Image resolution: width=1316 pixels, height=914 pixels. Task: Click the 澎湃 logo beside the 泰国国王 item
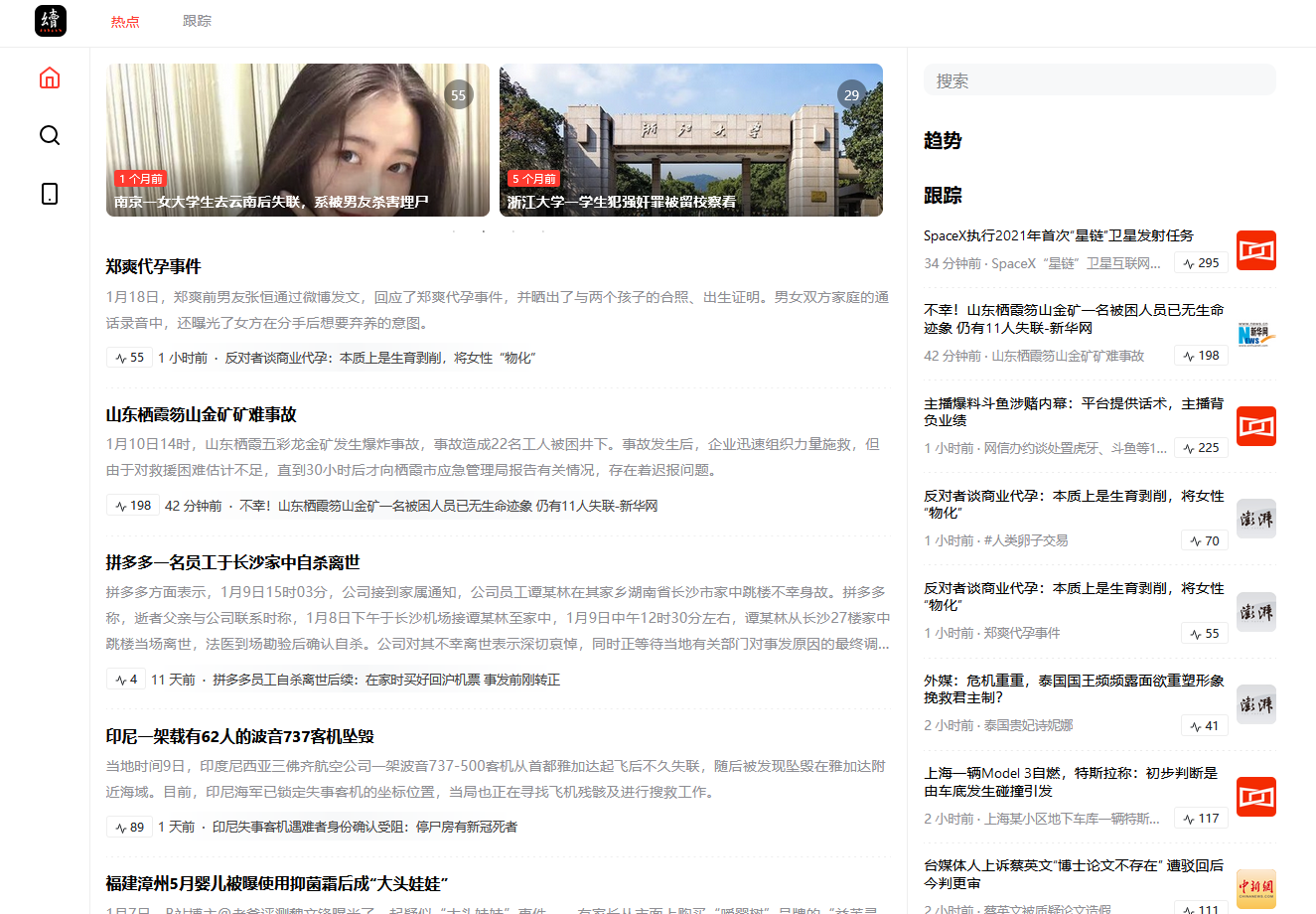pos(1256,704)
